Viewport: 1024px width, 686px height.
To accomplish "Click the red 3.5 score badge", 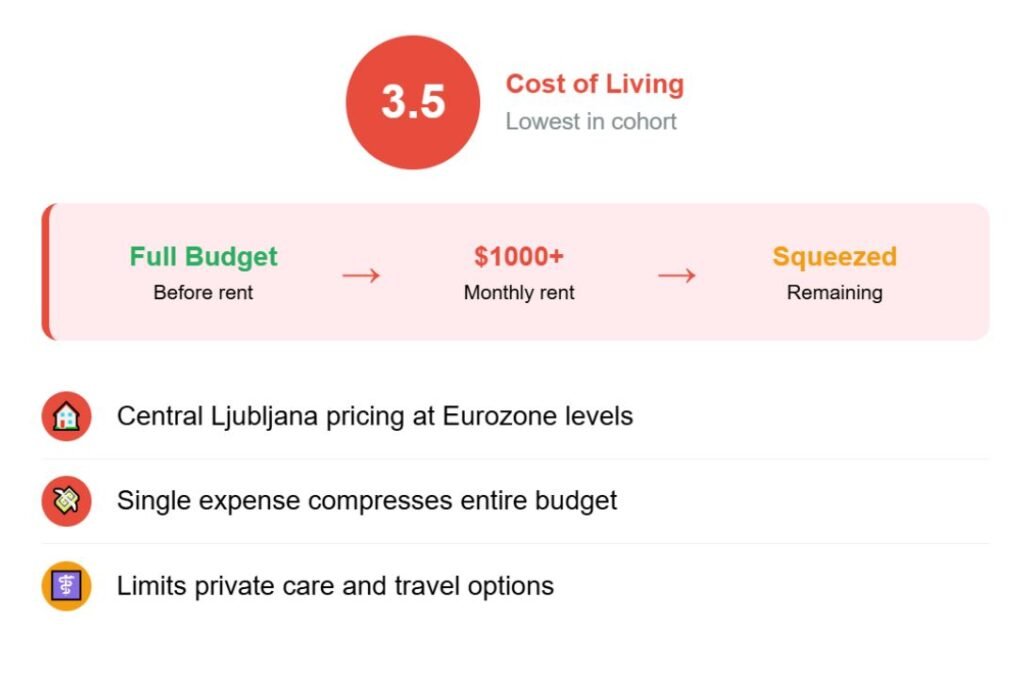I will click(413, 103).
